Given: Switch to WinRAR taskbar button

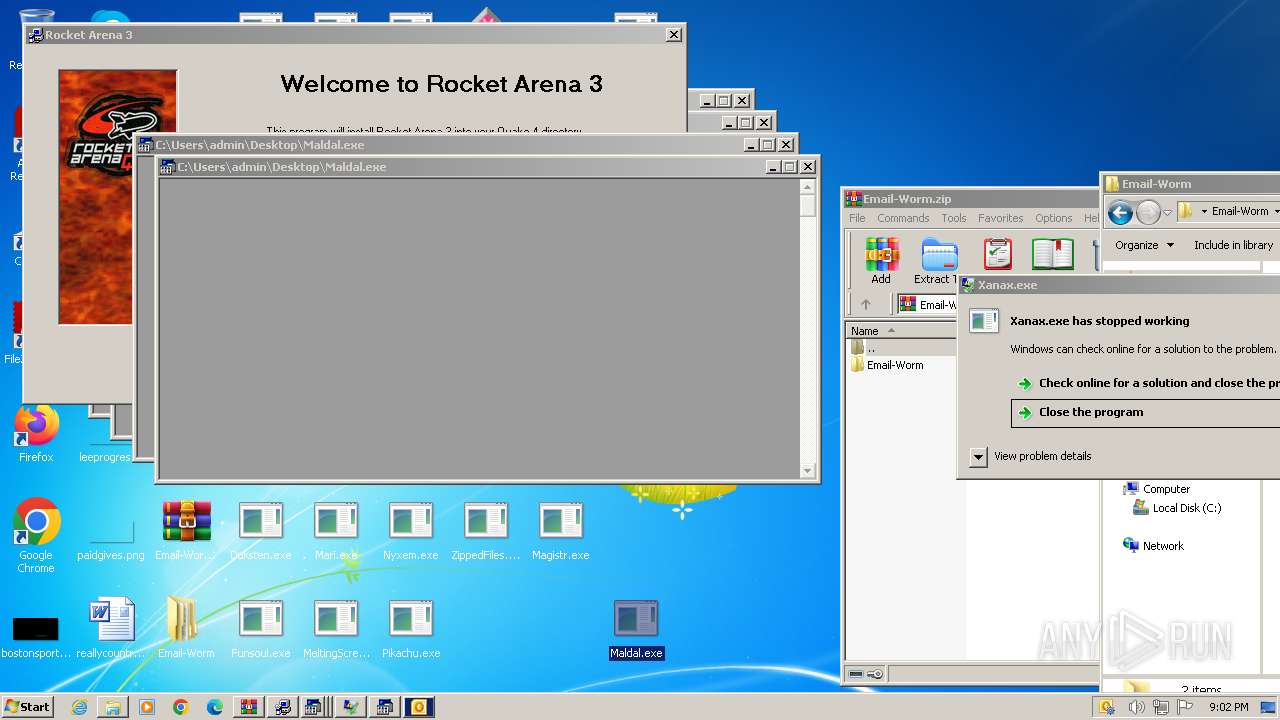Looking at the screenshot, I should point(249,707).
